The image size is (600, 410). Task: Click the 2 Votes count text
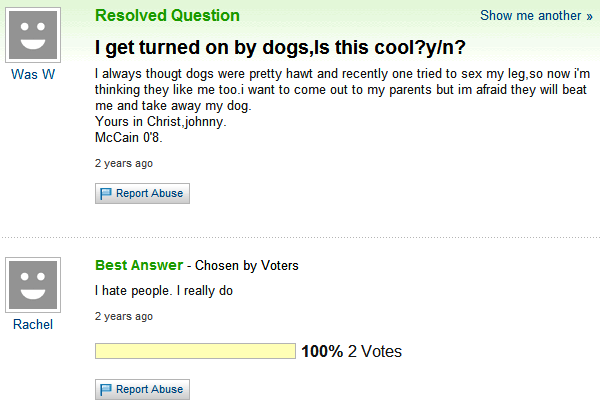[375, 351]
